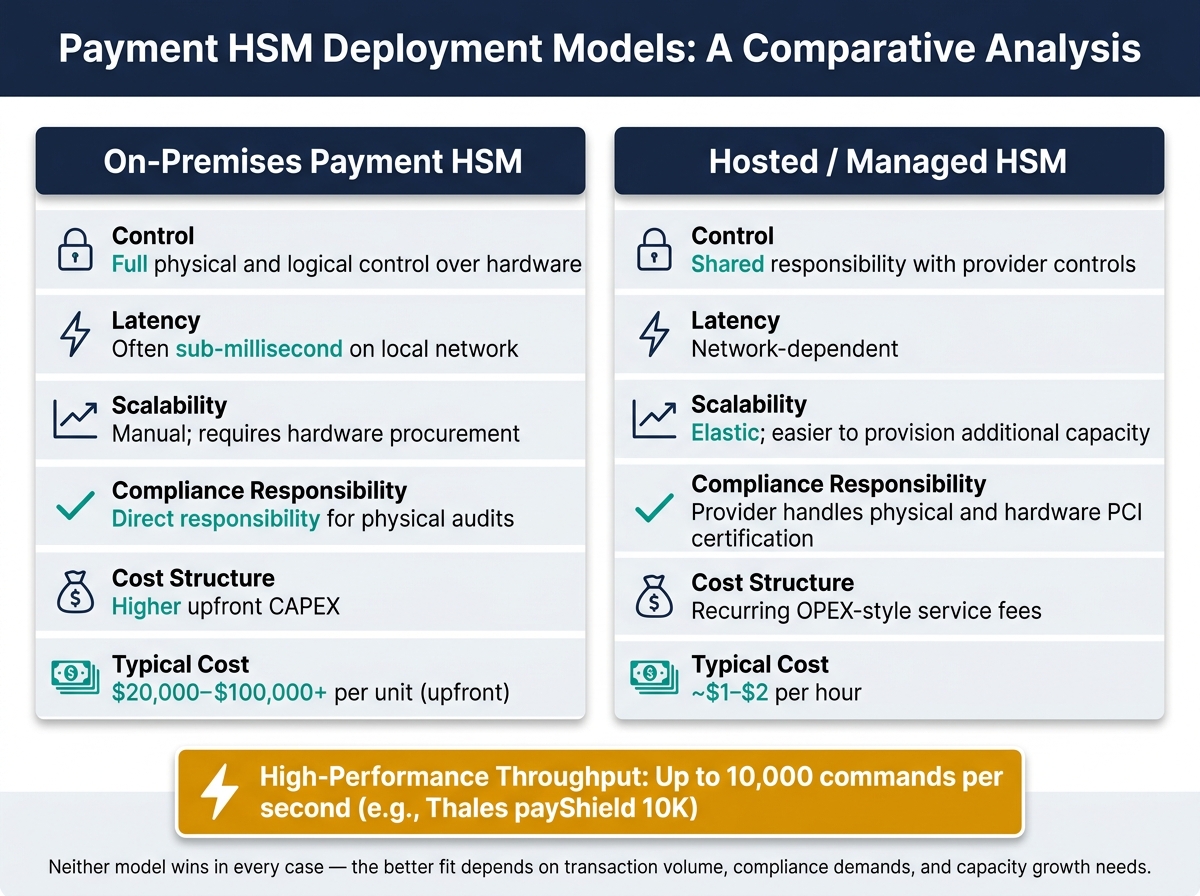Click 'Shared responsibility with provider controls'
Viewport: 1200px width, 896px height.
(x=914, y=264)
